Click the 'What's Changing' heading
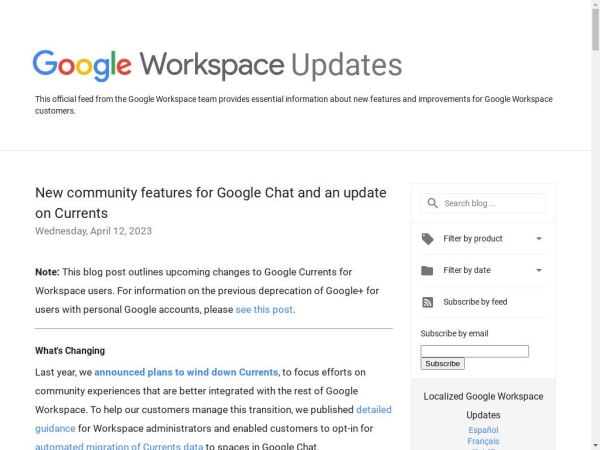 pos(70,351)
